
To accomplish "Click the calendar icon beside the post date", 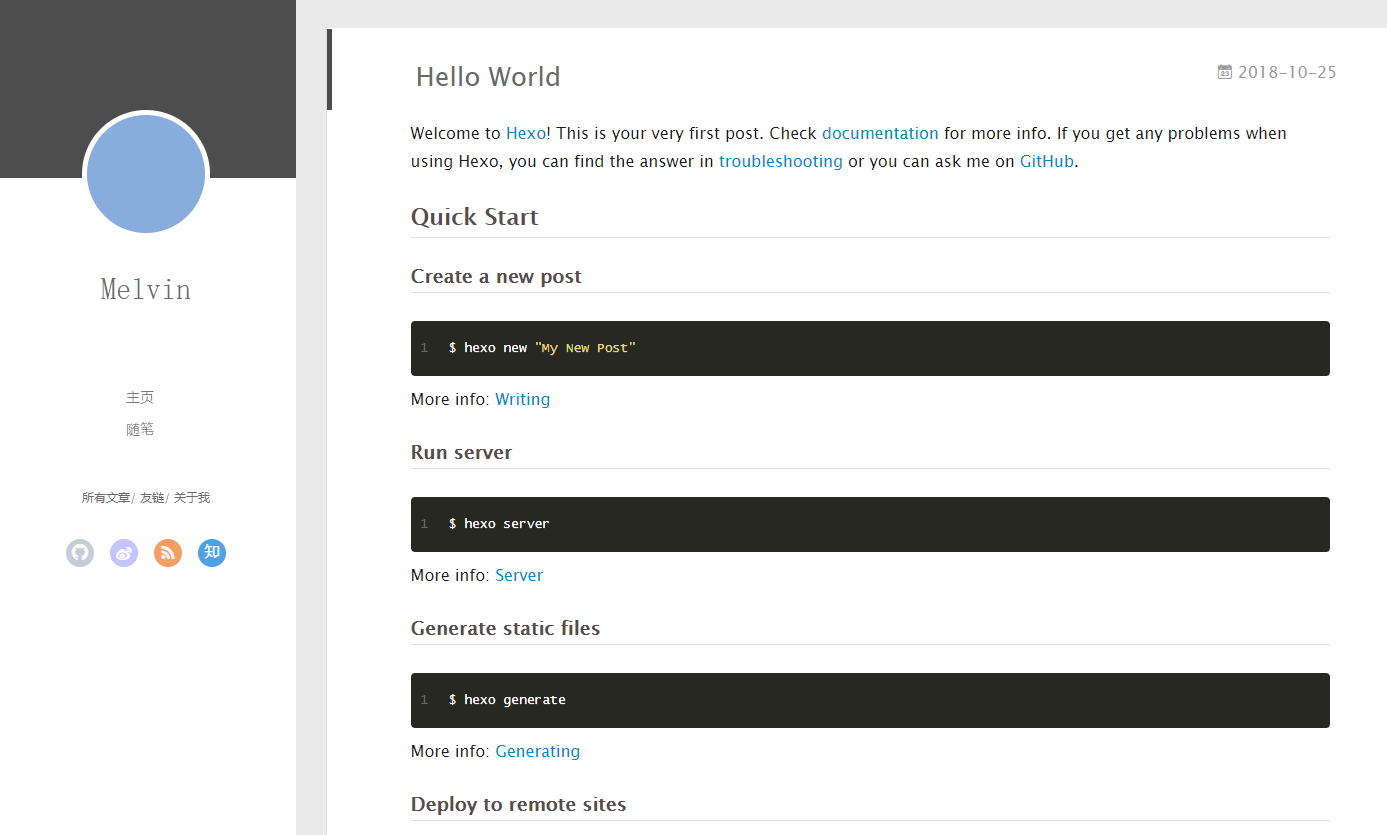I will 1225,72.
